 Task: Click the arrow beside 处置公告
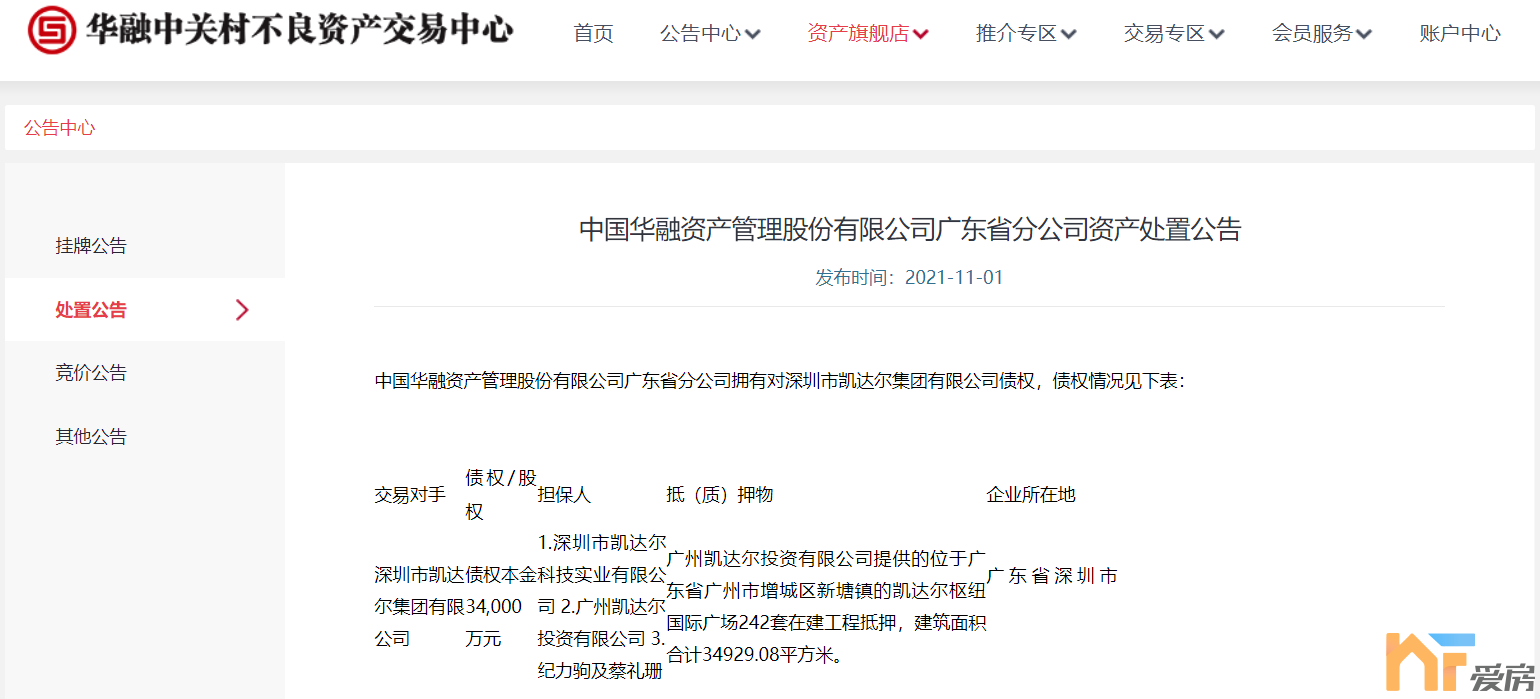(x=242, y=310)
